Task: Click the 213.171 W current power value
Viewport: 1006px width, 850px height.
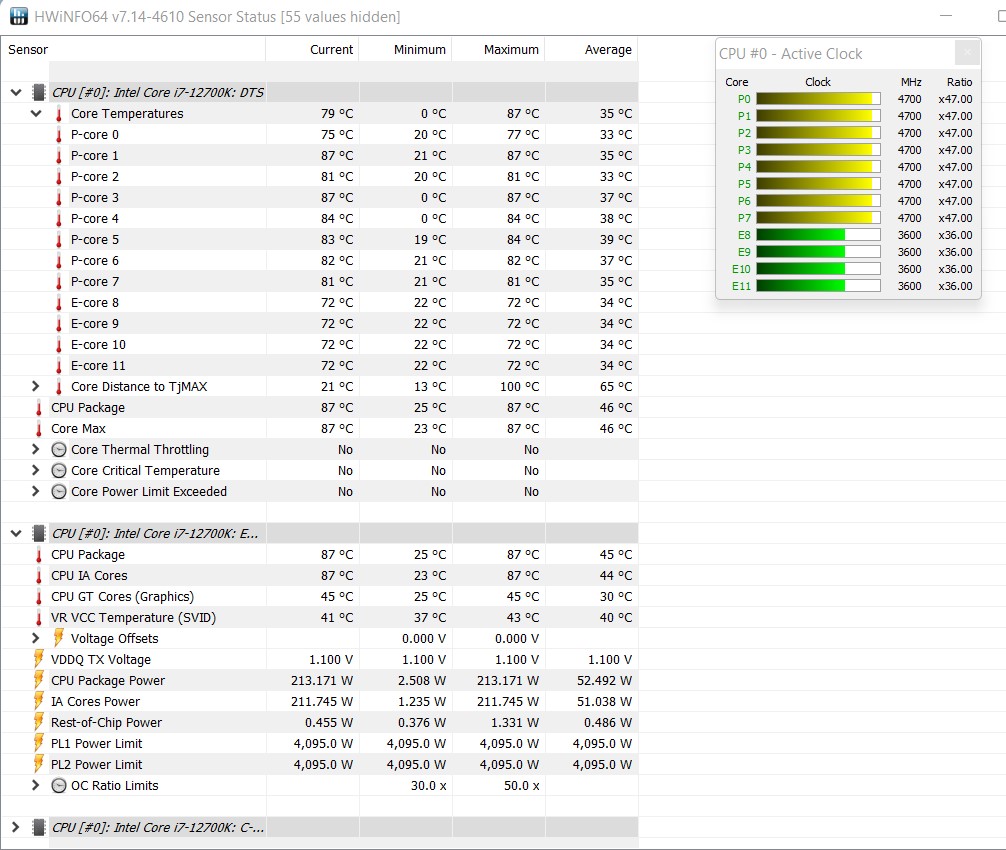Action: coord(322,681)
